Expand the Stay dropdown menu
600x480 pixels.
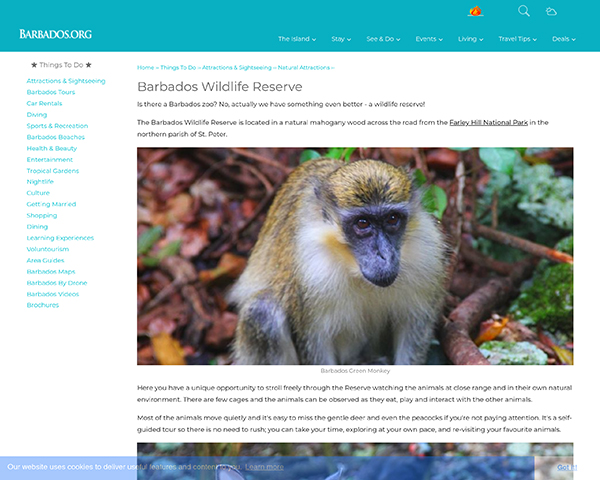click(341, 39)
